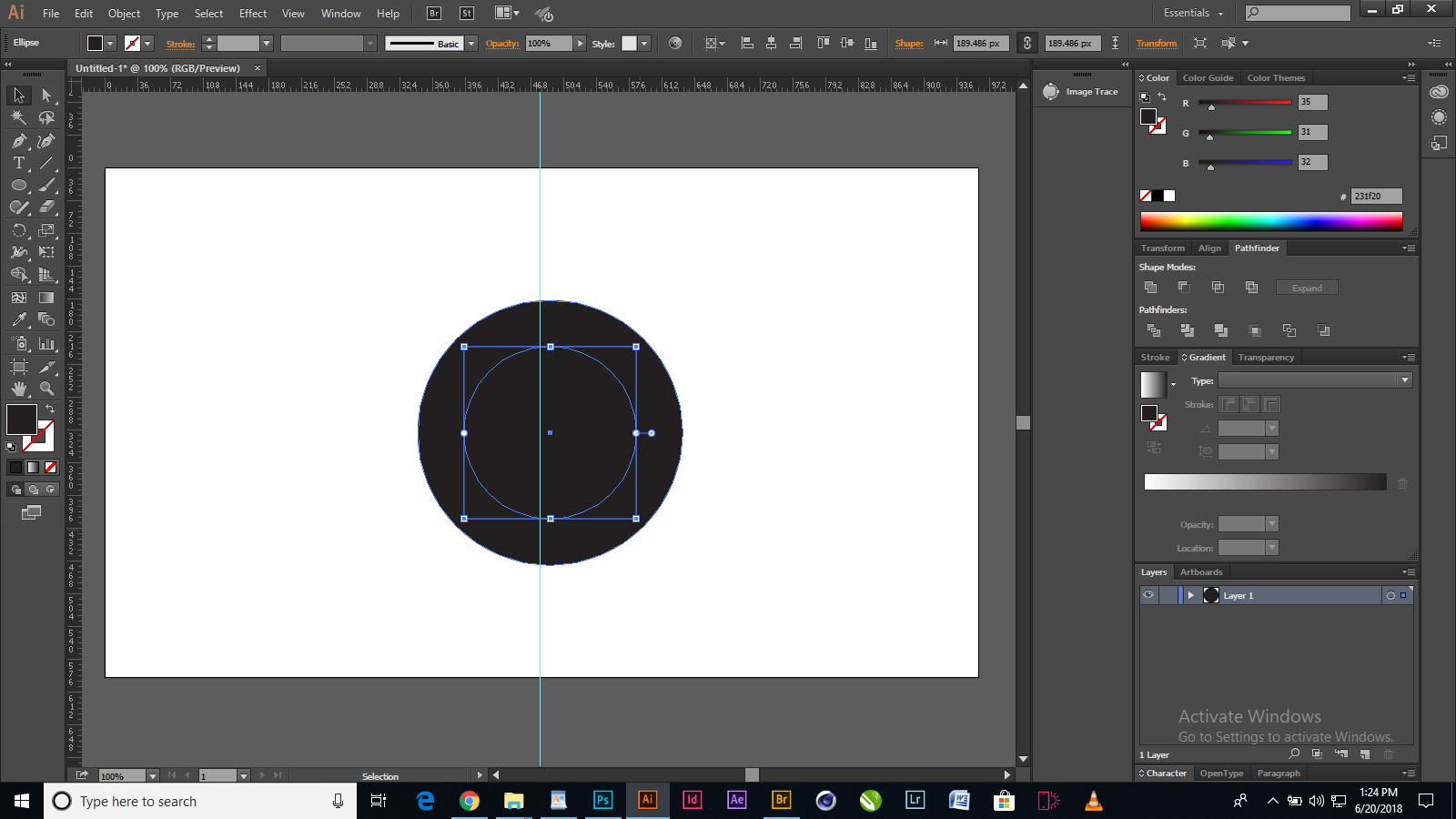Click the Image Trace button
The height and width of the screenshot is (819, 1456).
click(1081, 92)
